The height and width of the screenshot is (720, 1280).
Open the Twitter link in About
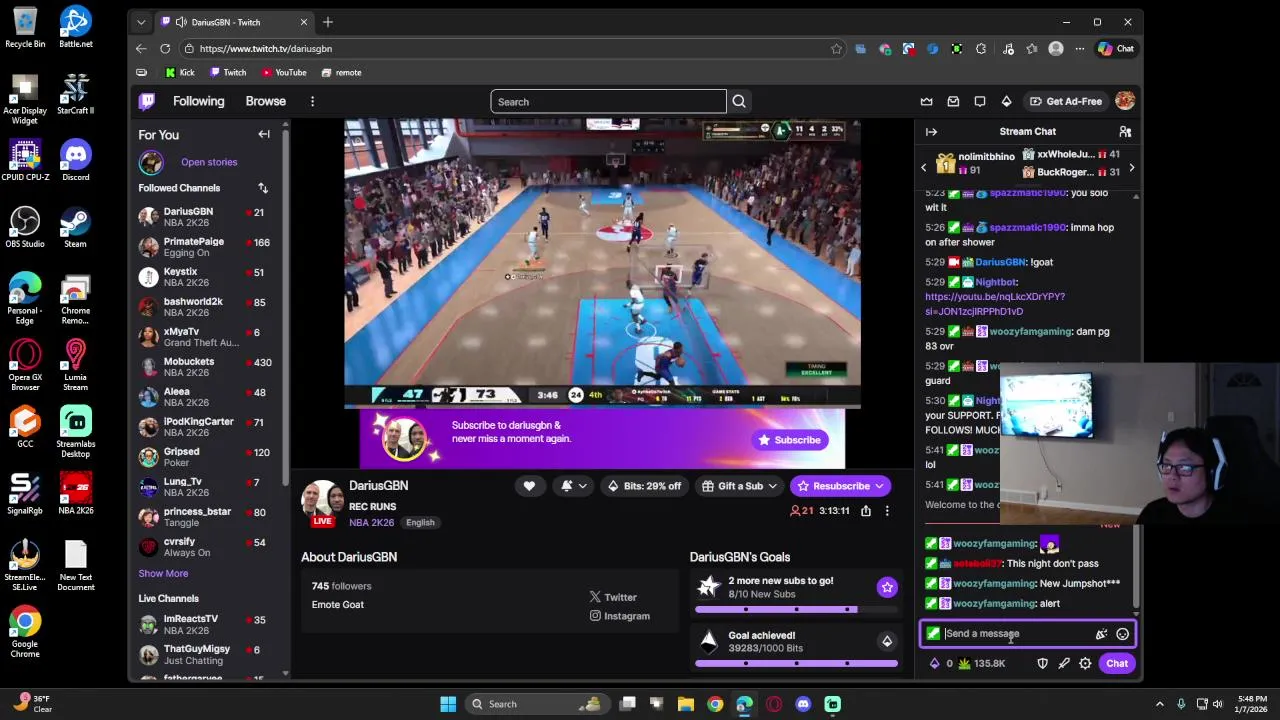tap(613, 597)
